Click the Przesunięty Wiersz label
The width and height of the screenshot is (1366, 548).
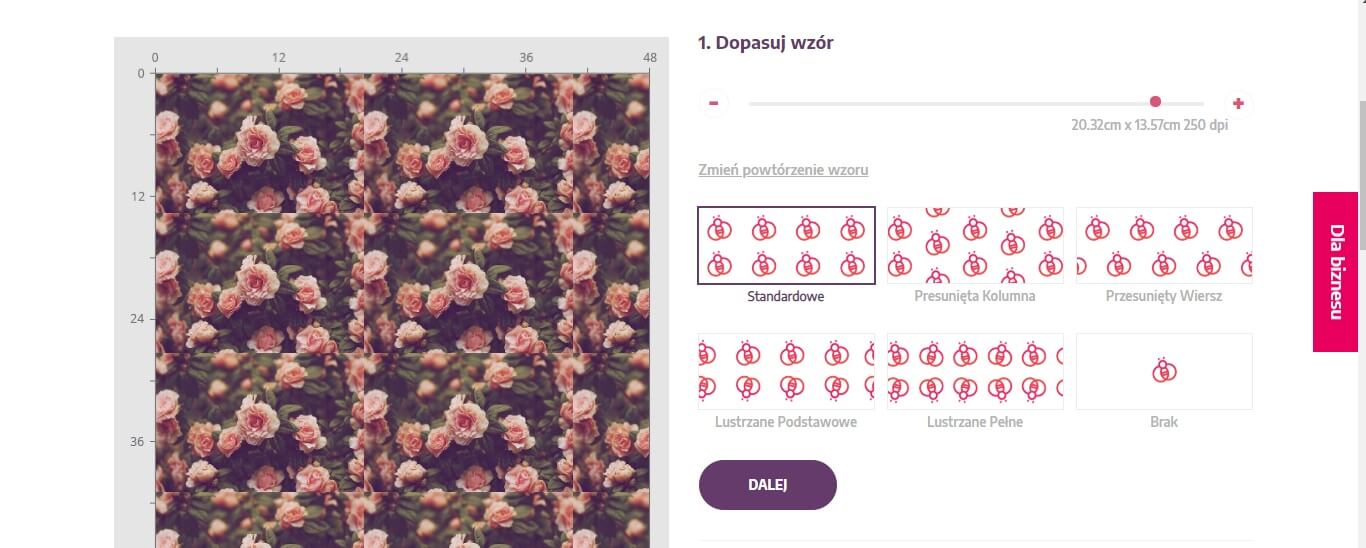point(1164,296)
